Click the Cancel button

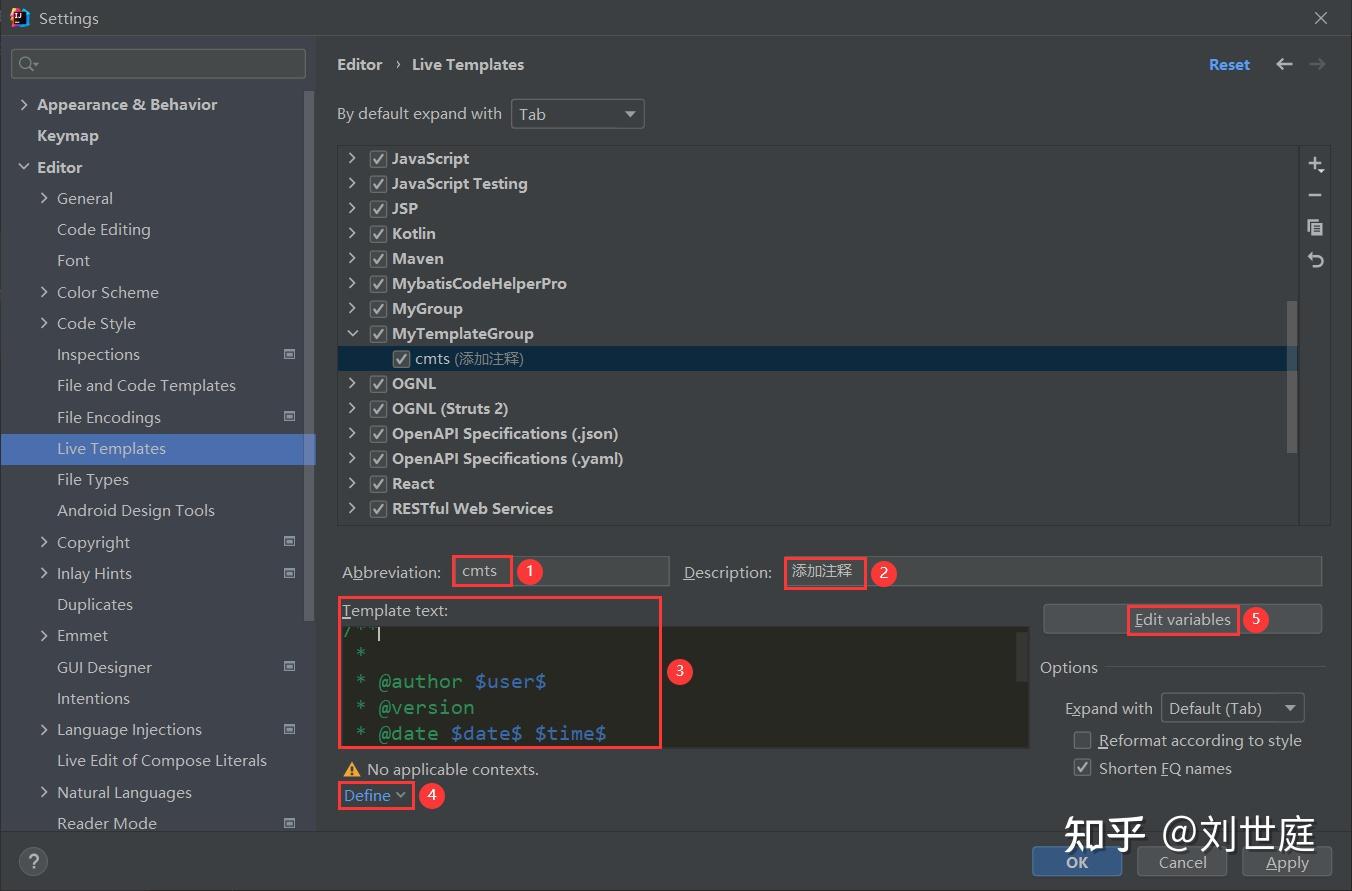(1182, 862)
